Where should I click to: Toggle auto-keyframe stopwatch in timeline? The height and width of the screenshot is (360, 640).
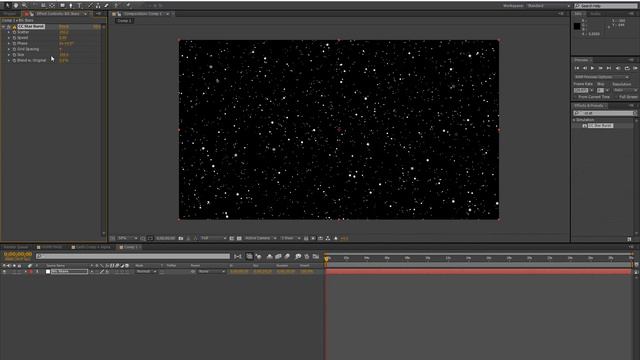click(x=307, y=256)
